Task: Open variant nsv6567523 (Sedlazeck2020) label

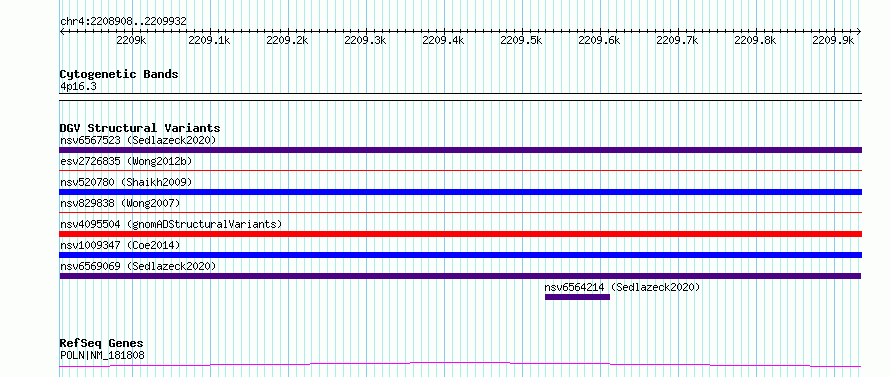Action: [x=138, y=140]
